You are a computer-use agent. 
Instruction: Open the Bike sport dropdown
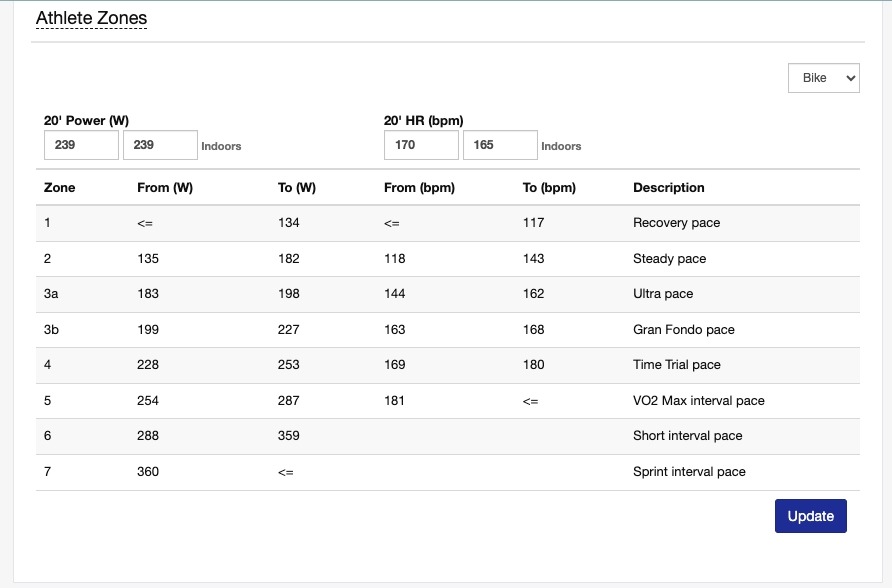pos(823,78)
